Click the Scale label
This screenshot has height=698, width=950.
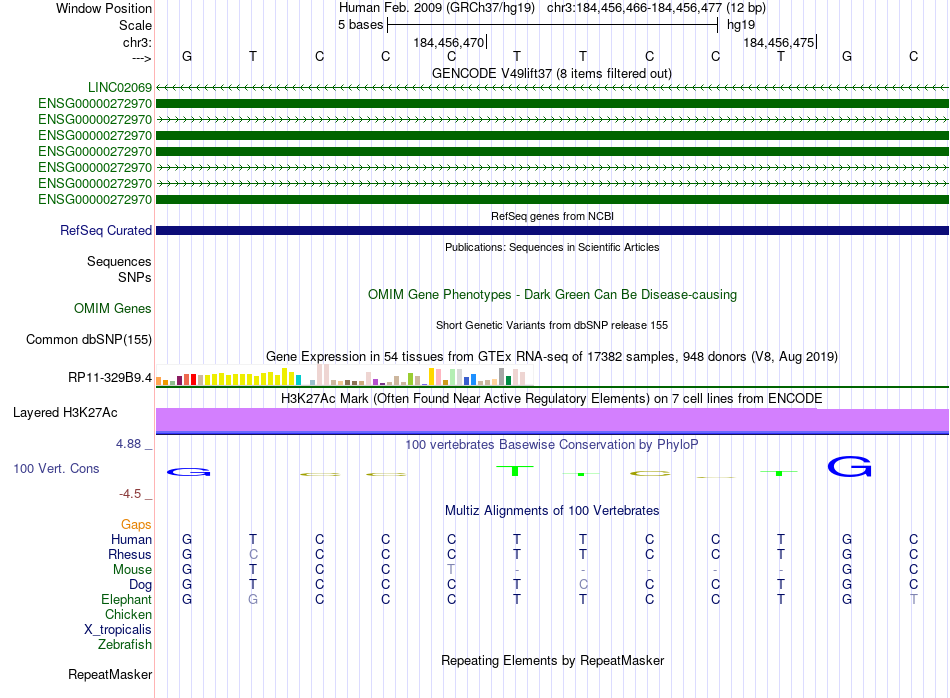135,25
